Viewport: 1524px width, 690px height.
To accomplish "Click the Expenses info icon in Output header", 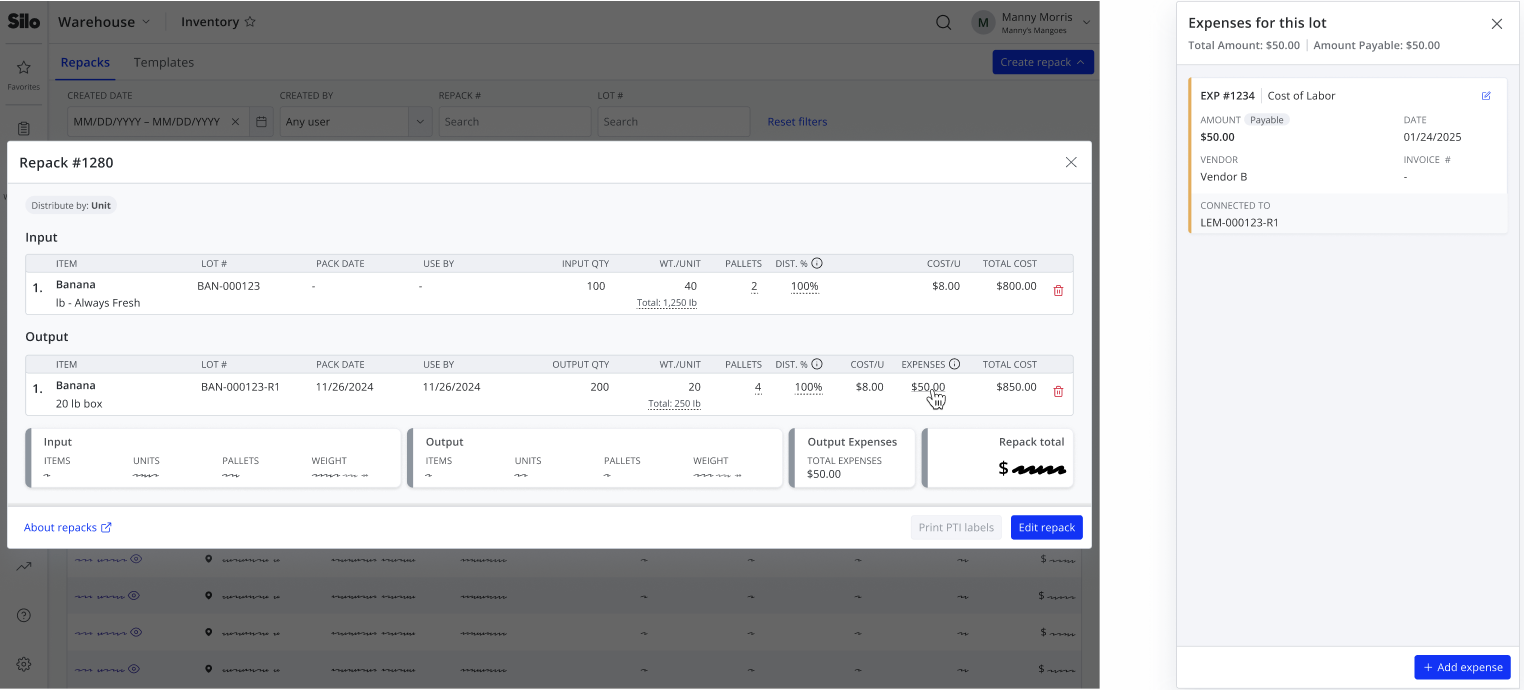I will [954, 364].
